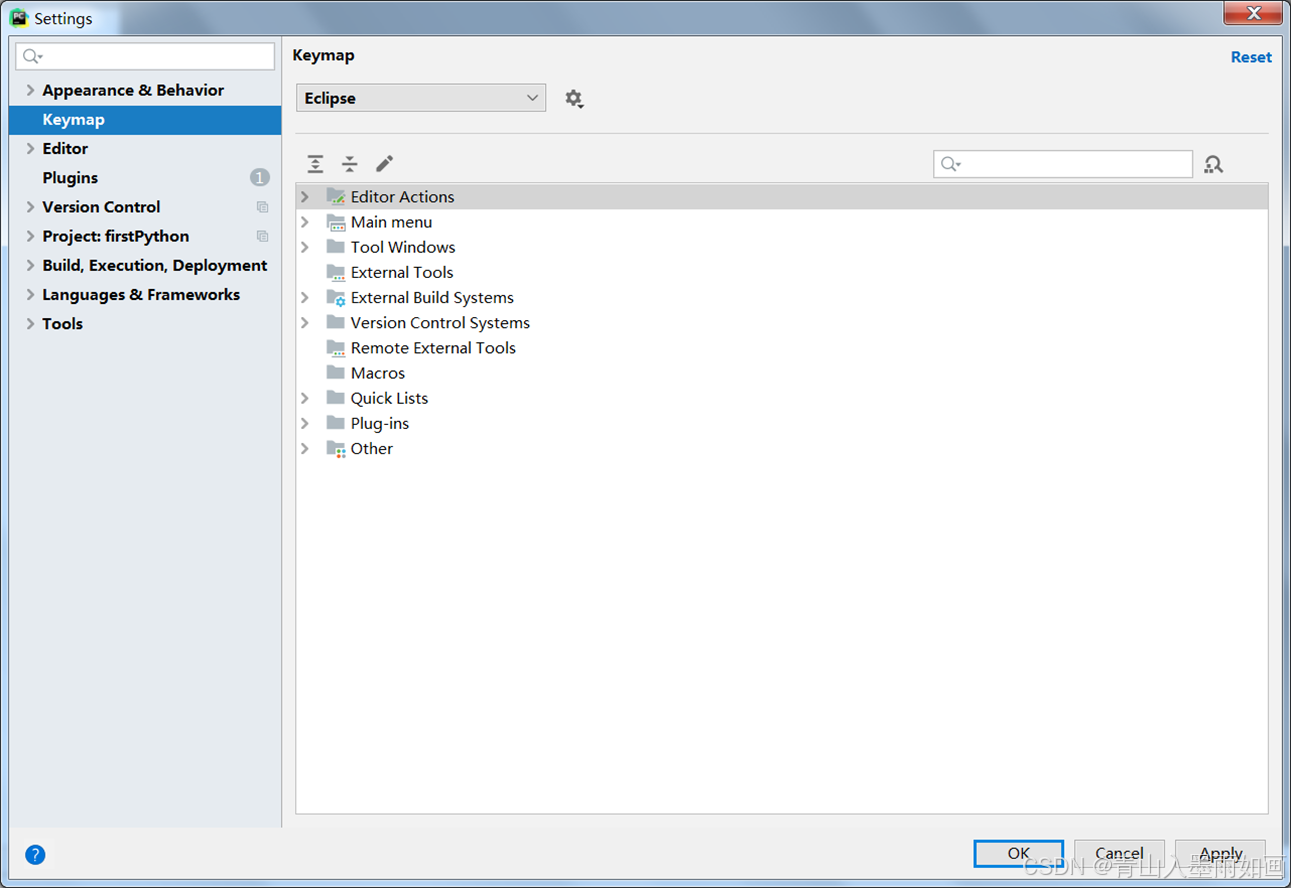Click the Editor Actions folder icon

[336, 197]
